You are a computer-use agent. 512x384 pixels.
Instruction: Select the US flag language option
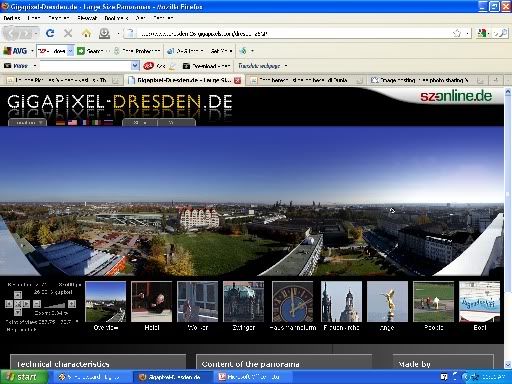pos(72,122)
